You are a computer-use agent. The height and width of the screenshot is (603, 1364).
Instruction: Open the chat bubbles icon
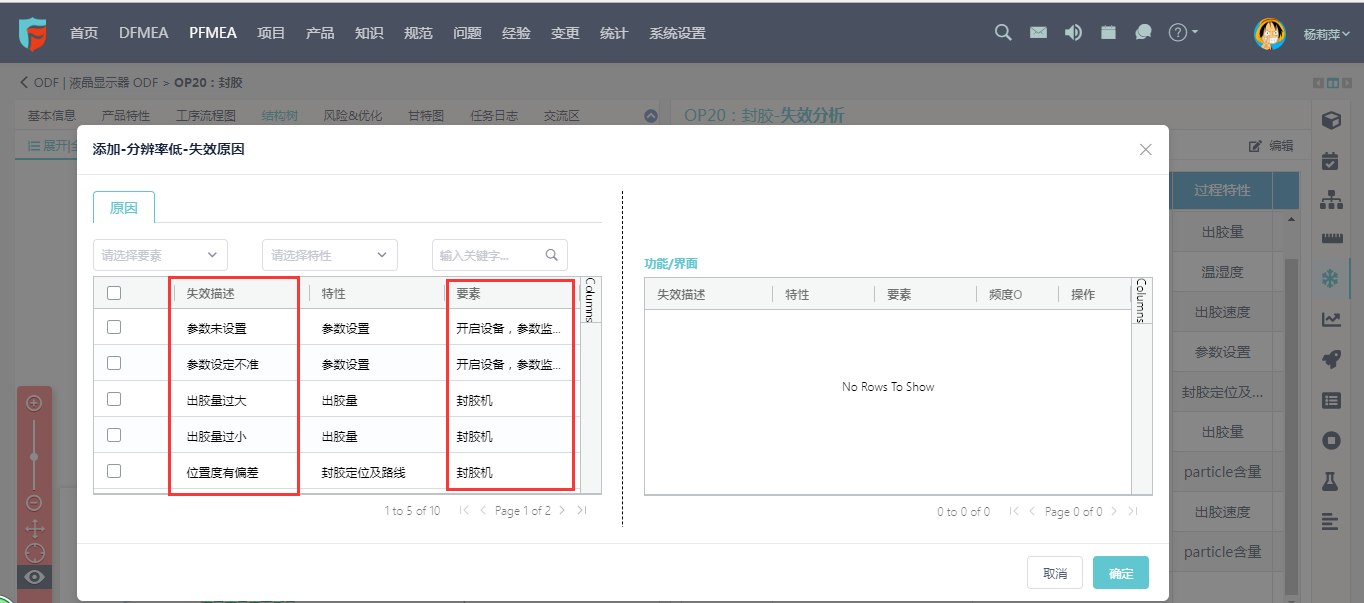pyautogui.click(x=1143, y=32)
